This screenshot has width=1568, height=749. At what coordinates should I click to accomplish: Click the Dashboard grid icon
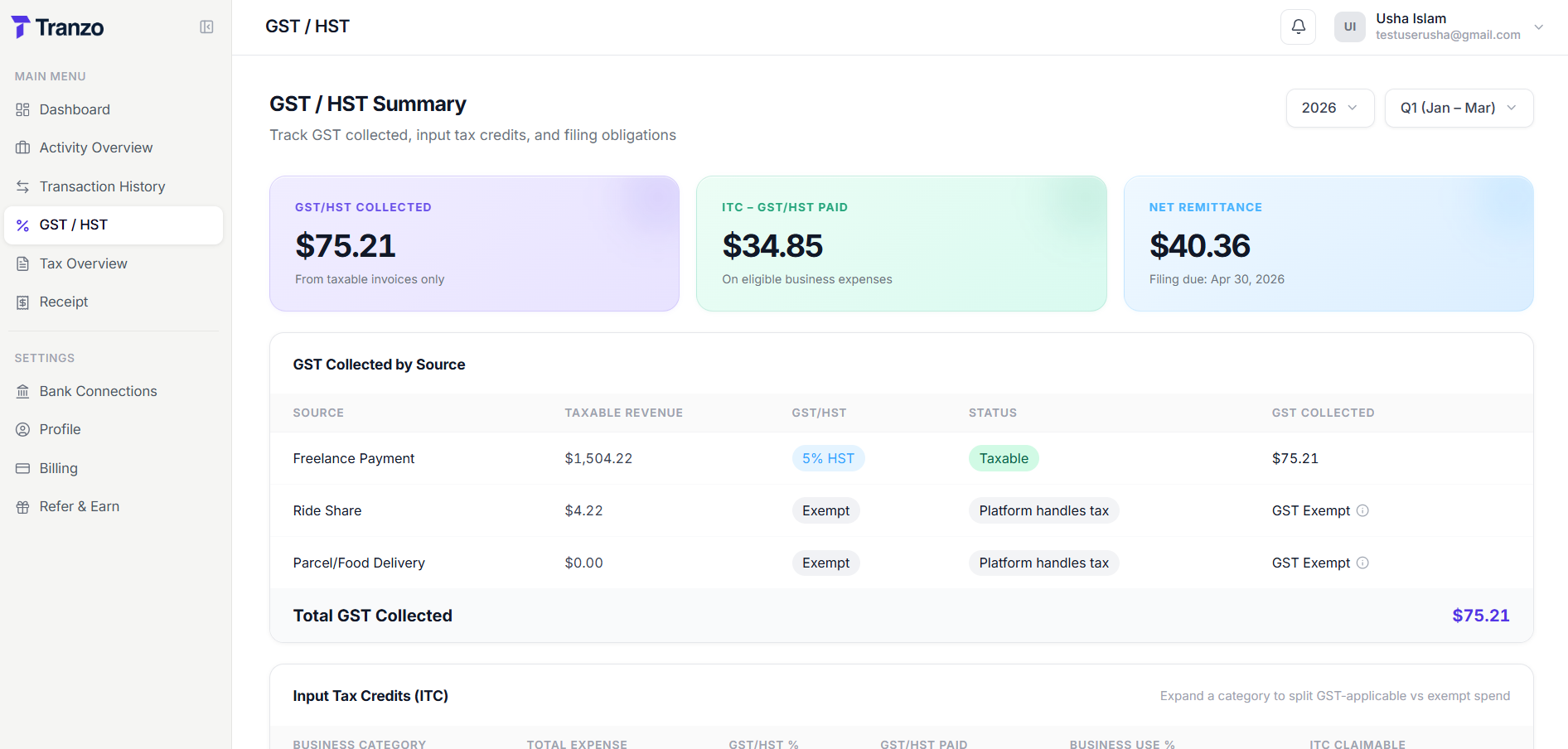(23, 109)
